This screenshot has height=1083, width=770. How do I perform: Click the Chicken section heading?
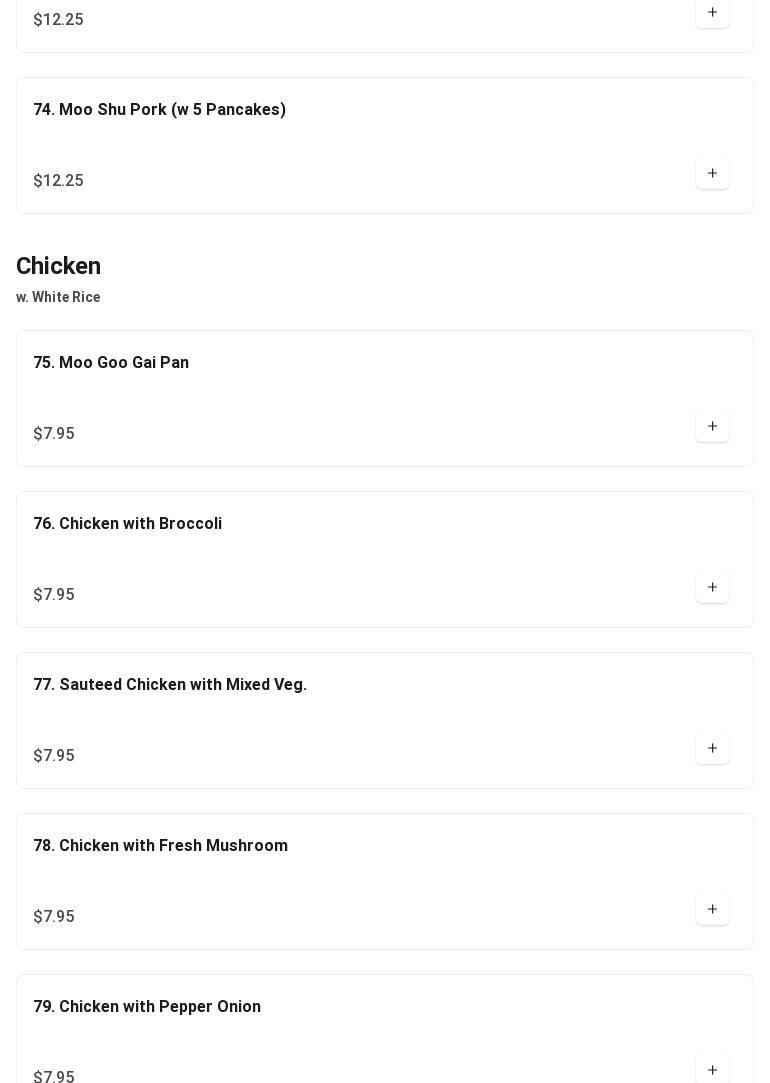point(59,266)
